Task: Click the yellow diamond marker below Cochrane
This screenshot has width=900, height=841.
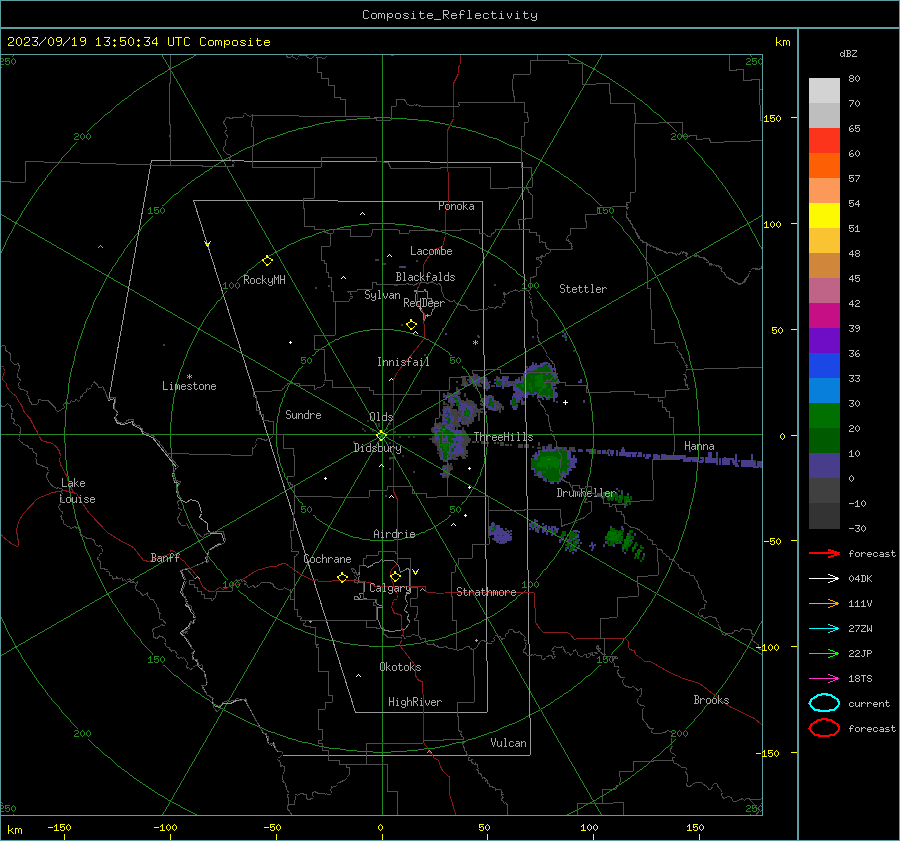Action: (x=342, y=578)
